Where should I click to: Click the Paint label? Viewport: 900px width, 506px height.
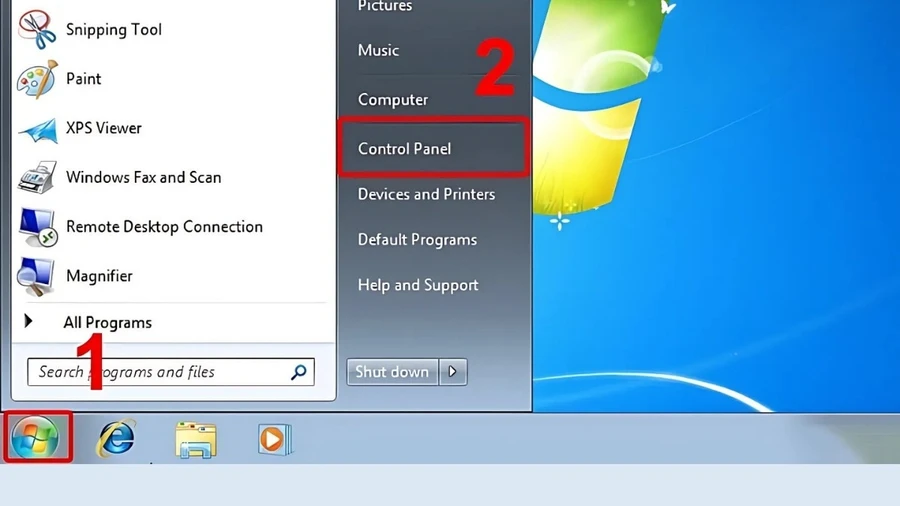point(84,79)
